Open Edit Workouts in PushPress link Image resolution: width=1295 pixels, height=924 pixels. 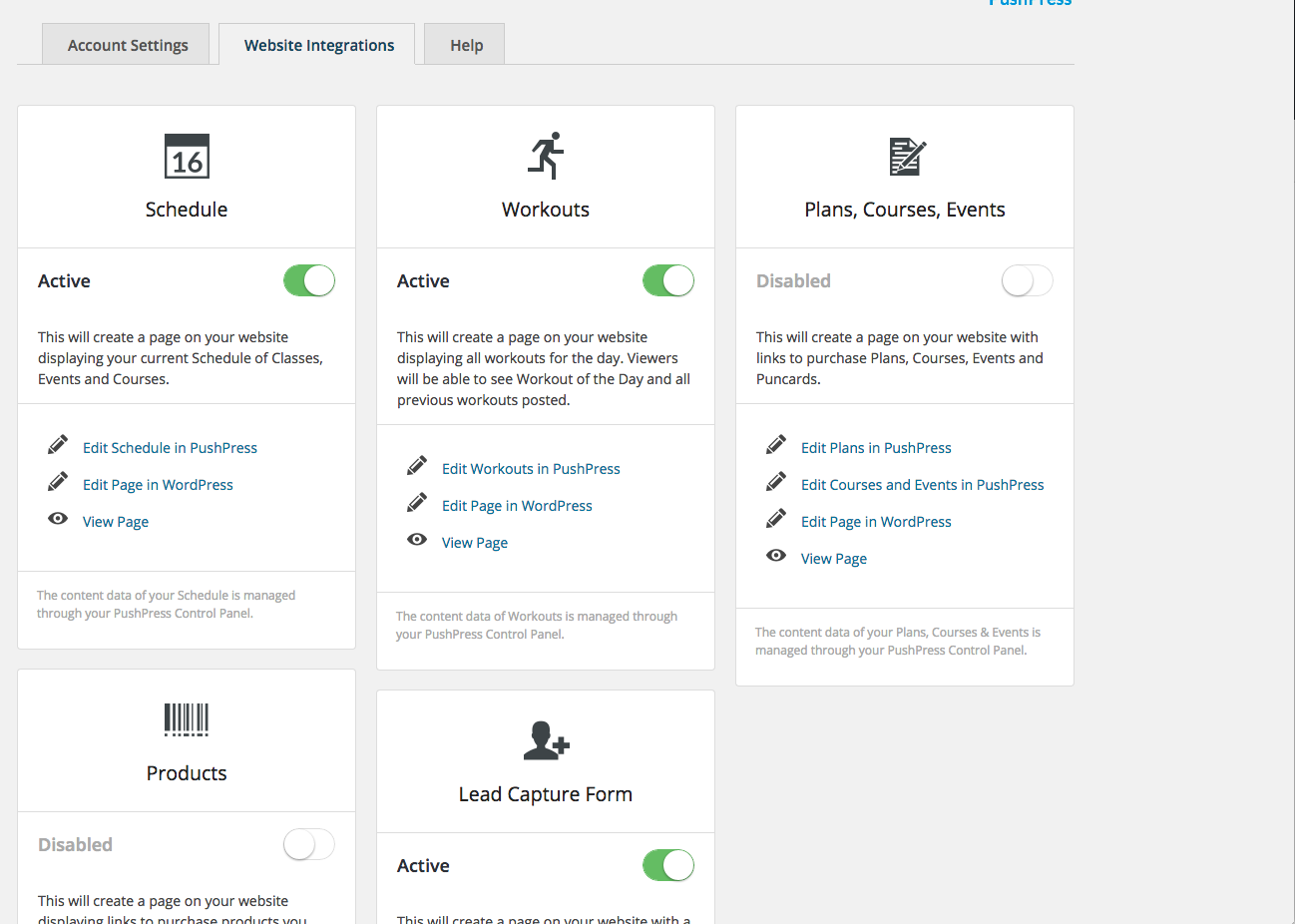click(x=531, y=469)
